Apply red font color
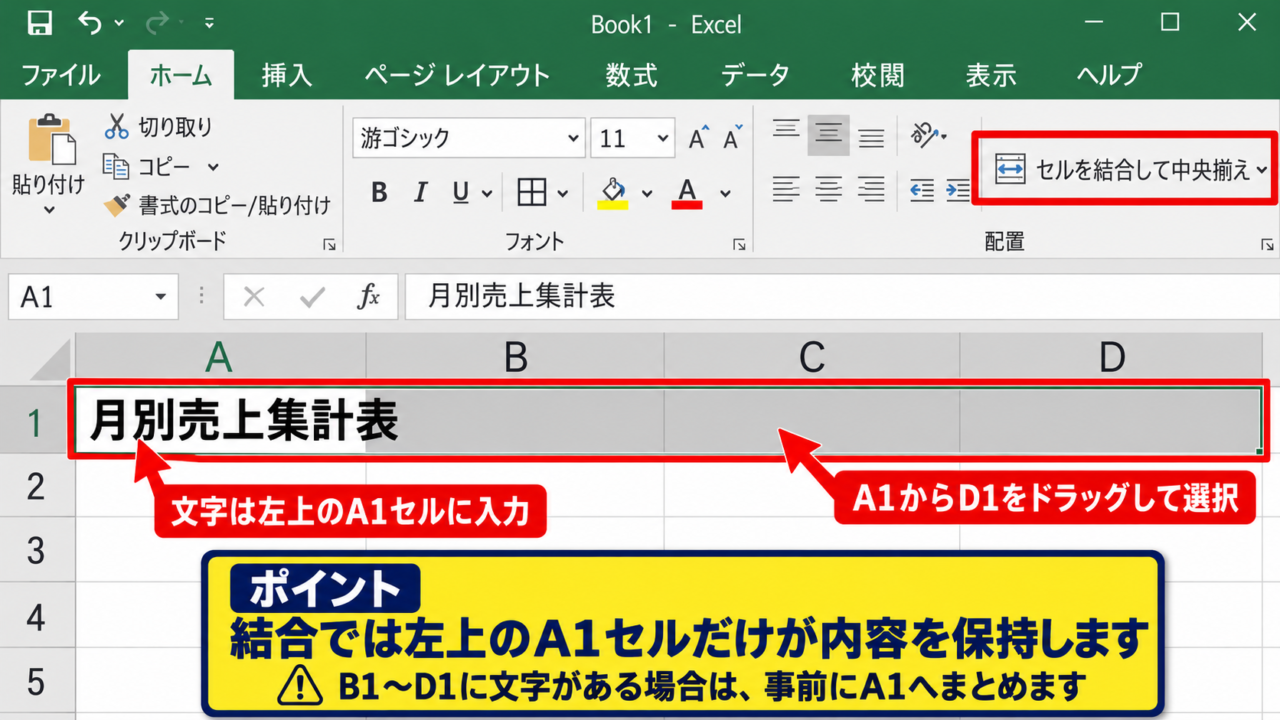This screenshot has width=1280, height=720. click(687, 192)
